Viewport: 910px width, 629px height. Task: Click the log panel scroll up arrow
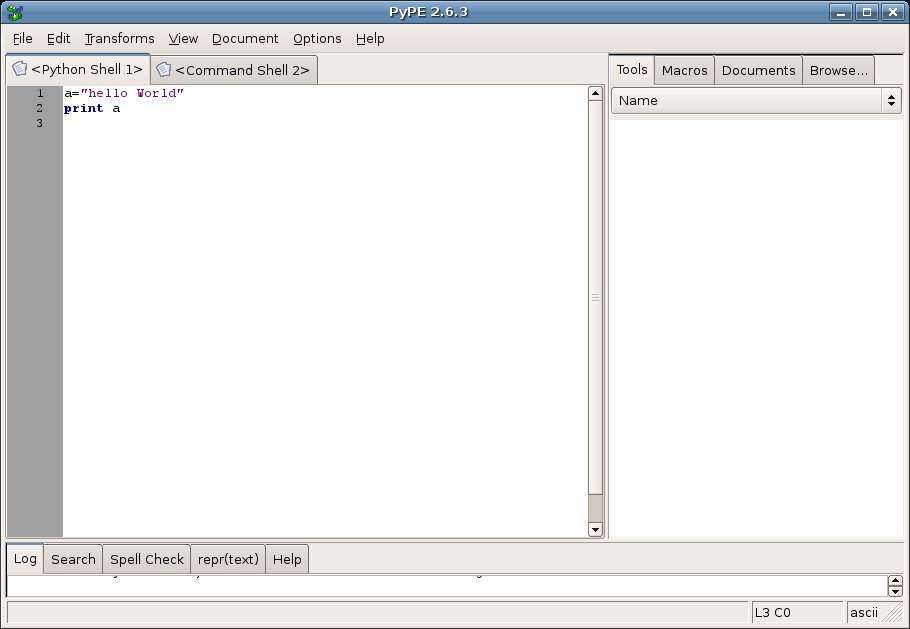pyautogui.click(x=895, y=581)
